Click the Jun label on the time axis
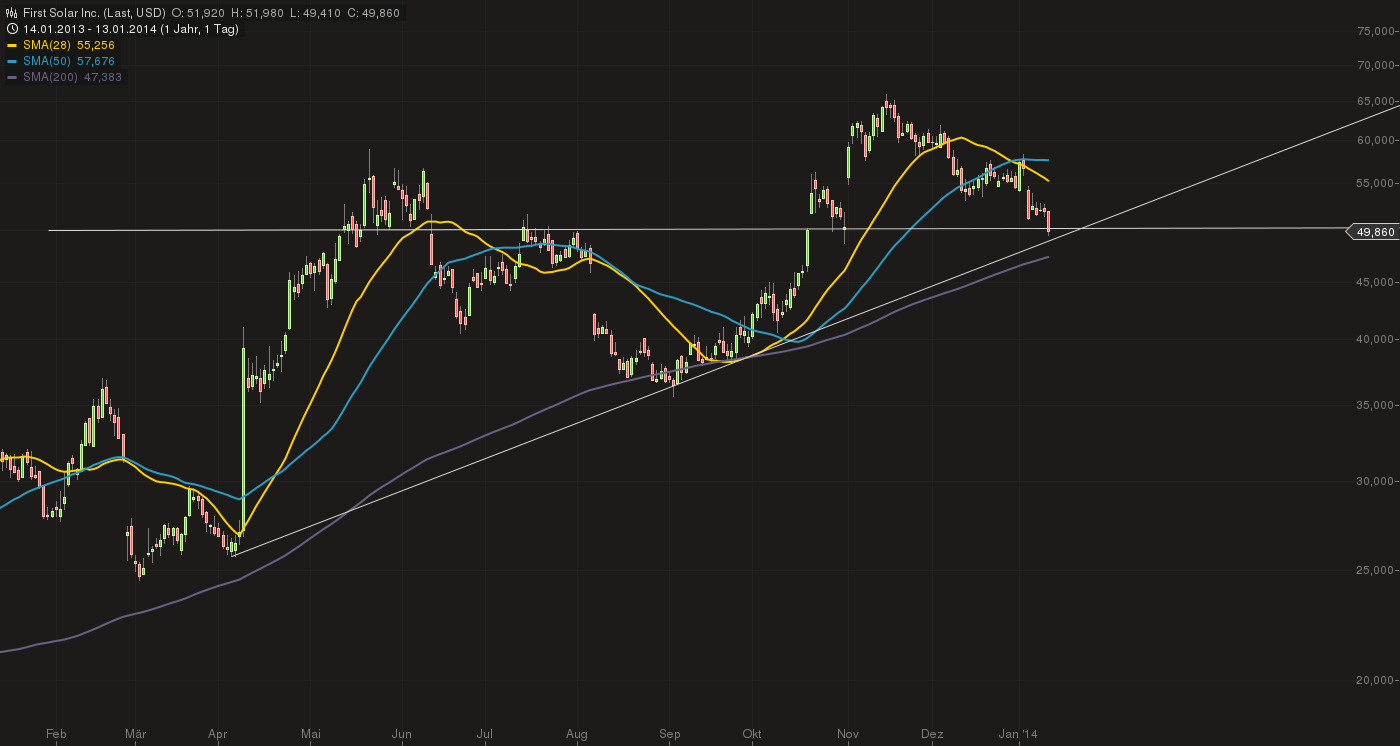Viewport: 1400px width, 746px height. pyautogui.click(x=401, y=734)
